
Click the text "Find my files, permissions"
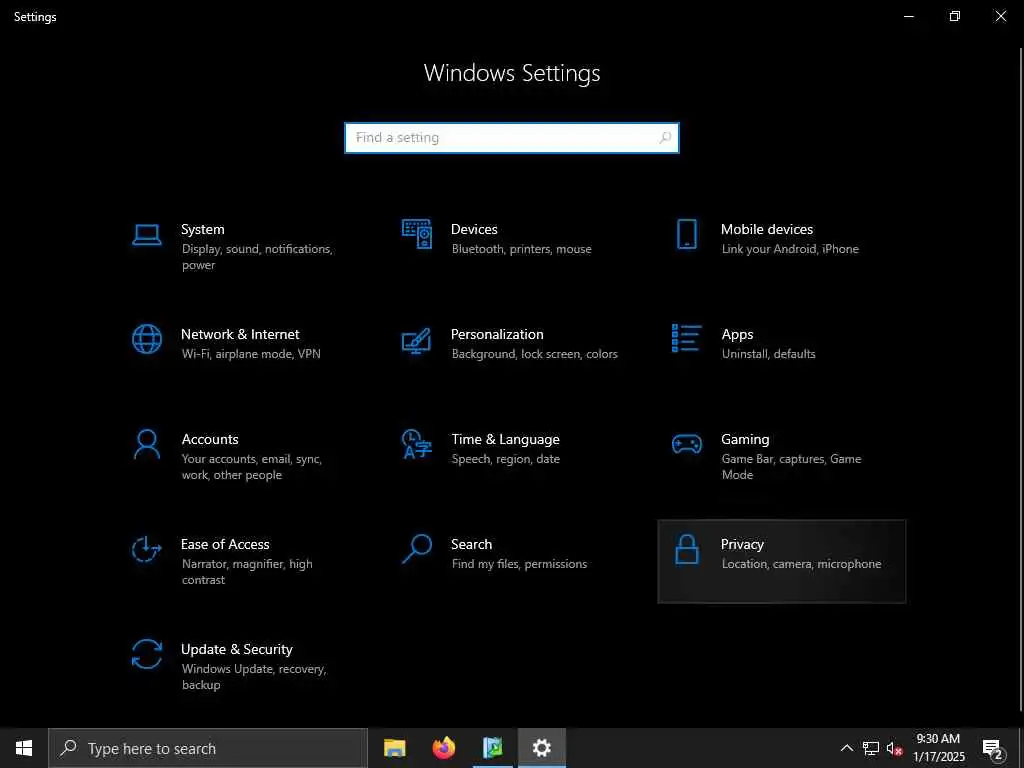(519, 564)
